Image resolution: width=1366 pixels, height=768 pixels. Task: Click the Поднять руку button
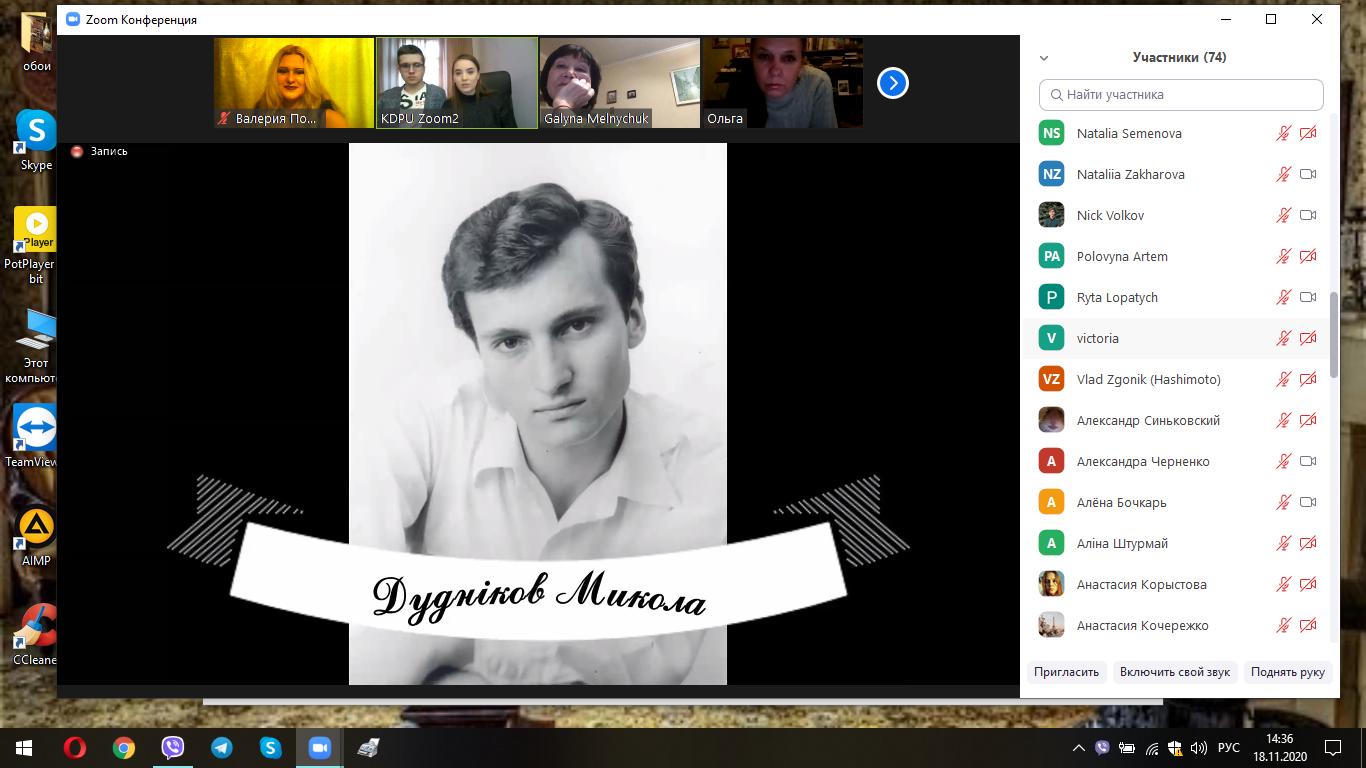point(1287,672)
